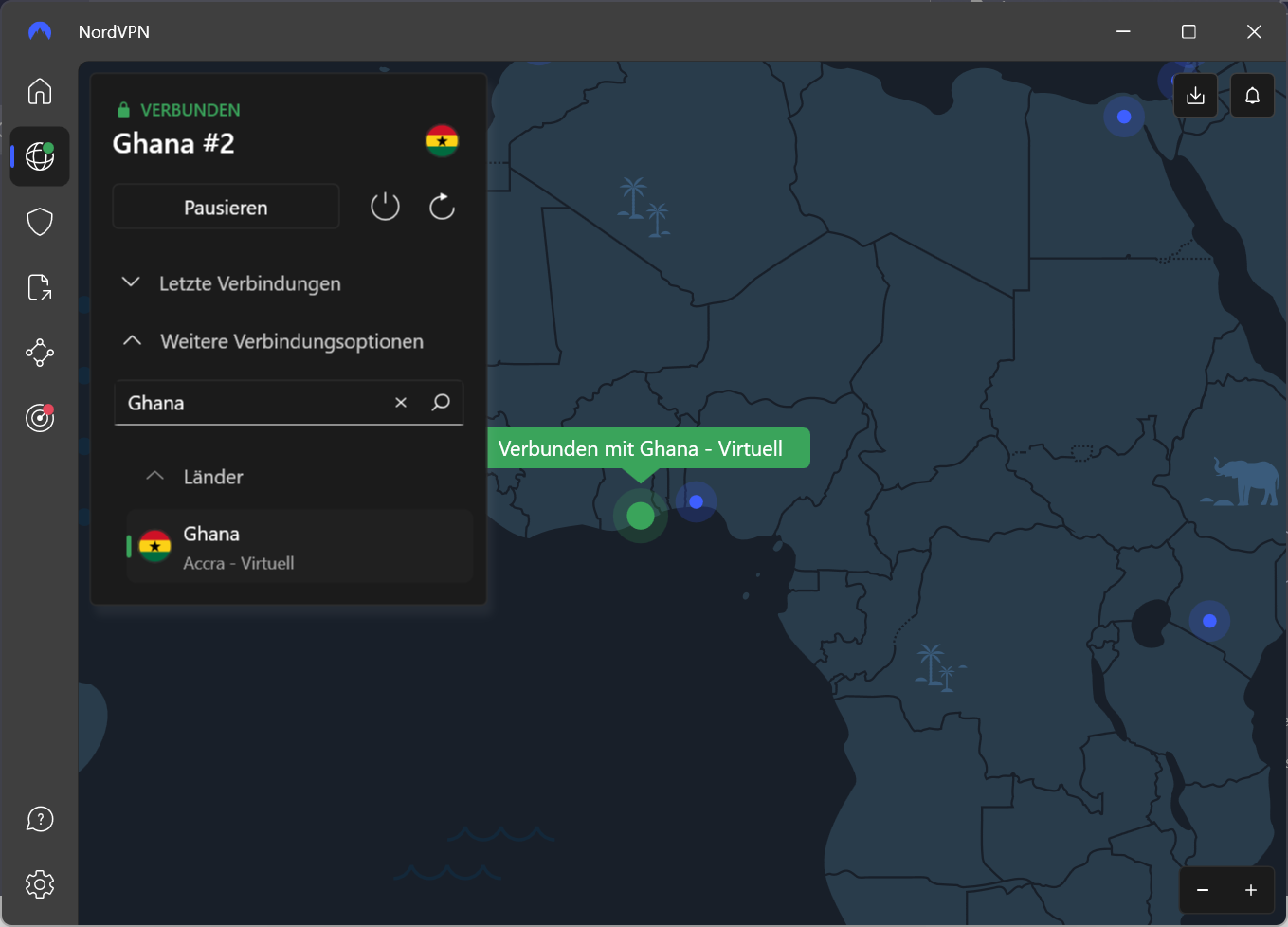Screen dimensions: 1288x927
Task: Reconnect using the refresh arrow icon
Action: click(x=442, y=207)
